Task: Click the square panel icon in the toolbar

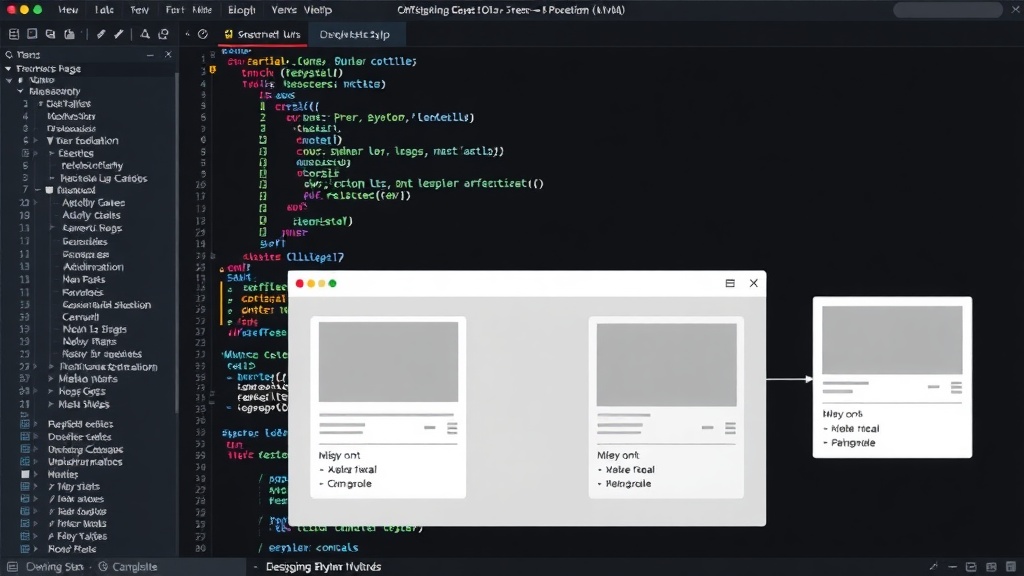Action: pos(32,34)
